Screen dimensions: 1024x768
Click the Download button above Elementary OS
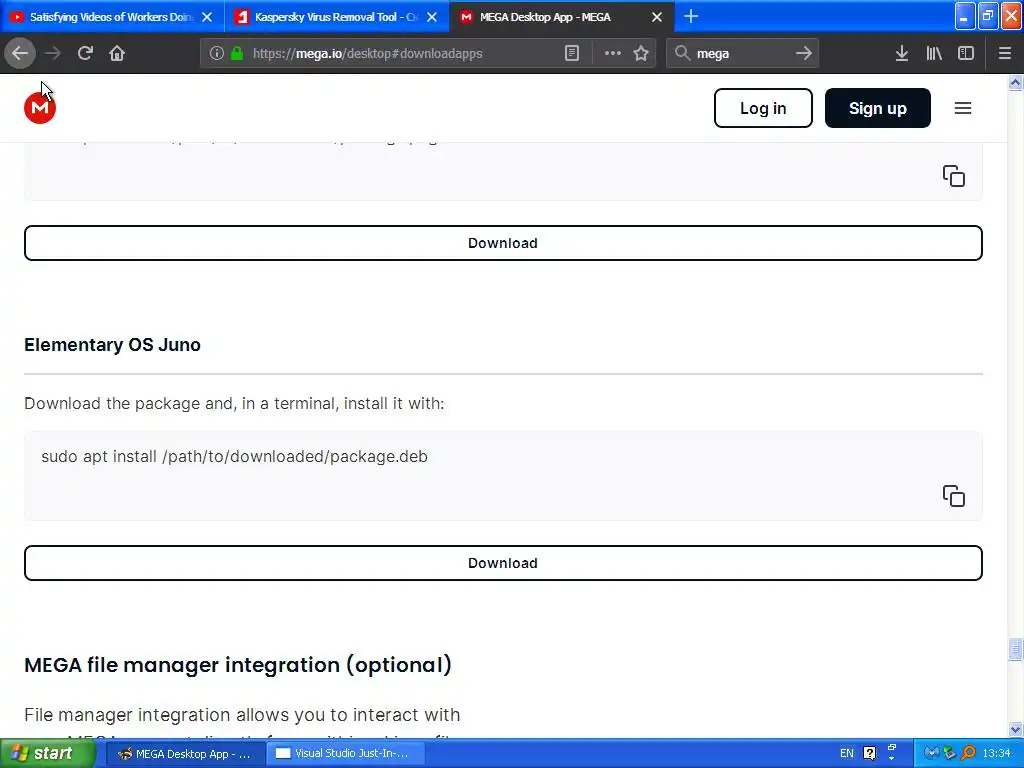click(x=503, y=243)
